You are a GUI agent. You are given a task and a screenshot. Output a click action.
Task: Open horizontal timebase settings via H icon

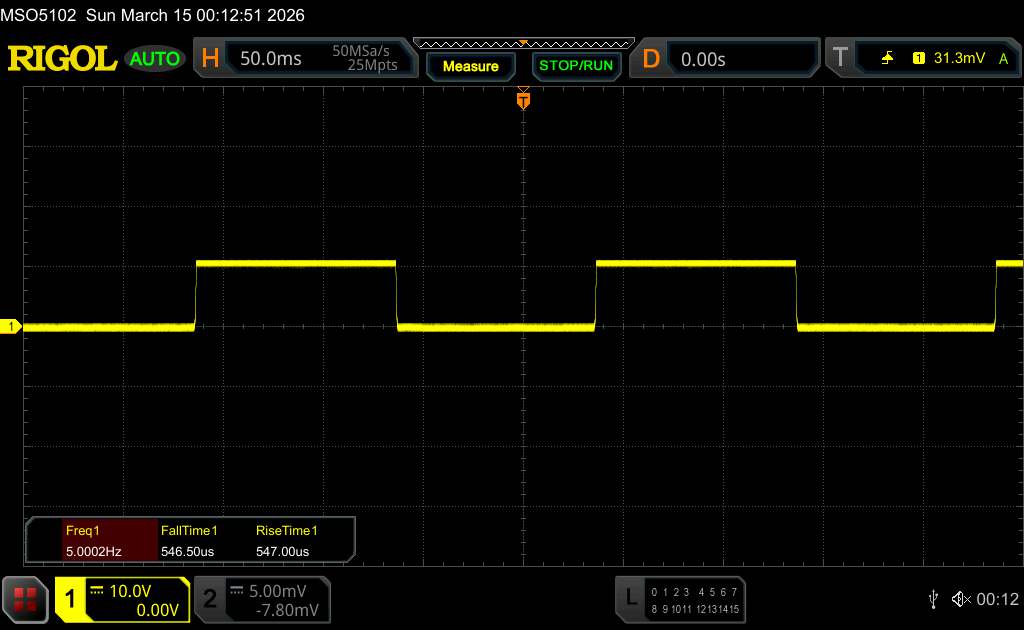click(x=210, y=59)
